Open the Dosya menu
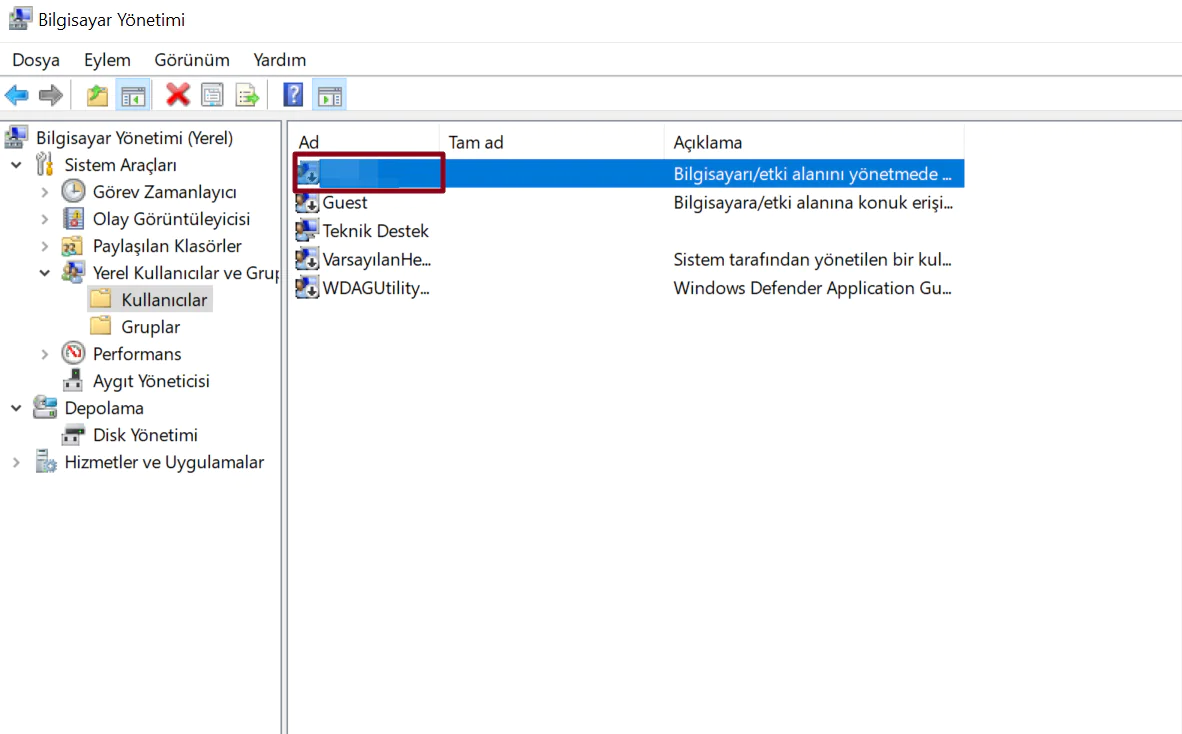The image size is (1182, 734). 36,60
